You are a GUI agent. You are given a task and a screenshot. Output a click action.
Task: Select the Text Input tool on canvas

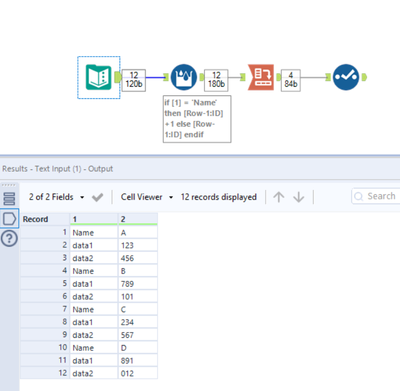pos(98,77)
